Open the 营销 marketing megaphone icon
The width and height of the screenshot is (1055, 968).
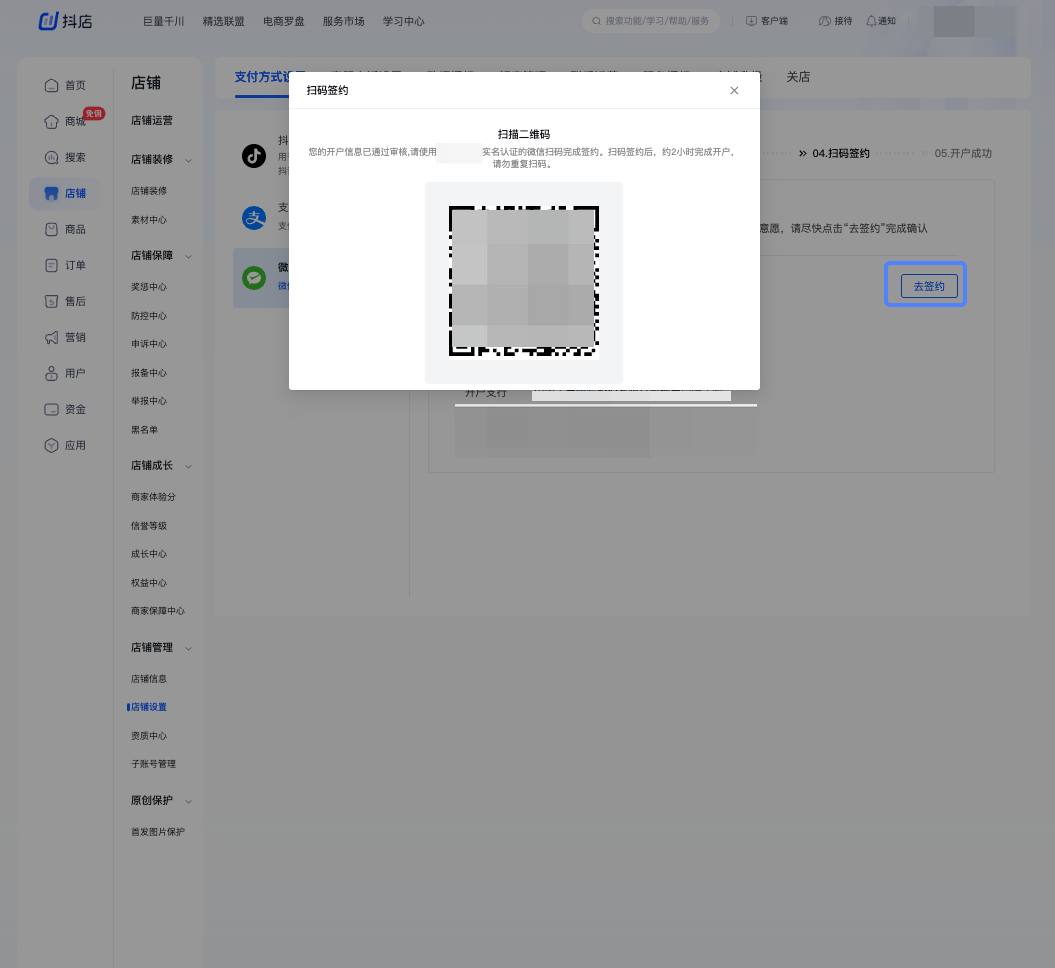pos(52,338)
